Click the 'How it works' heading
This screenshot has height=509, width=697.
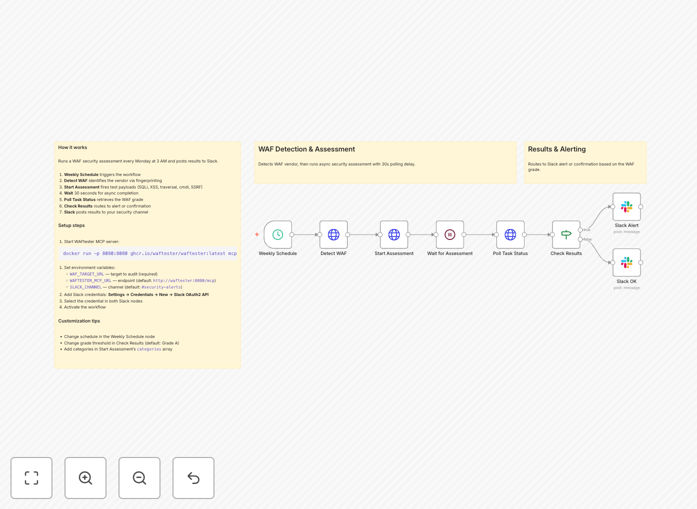point(72,148)
